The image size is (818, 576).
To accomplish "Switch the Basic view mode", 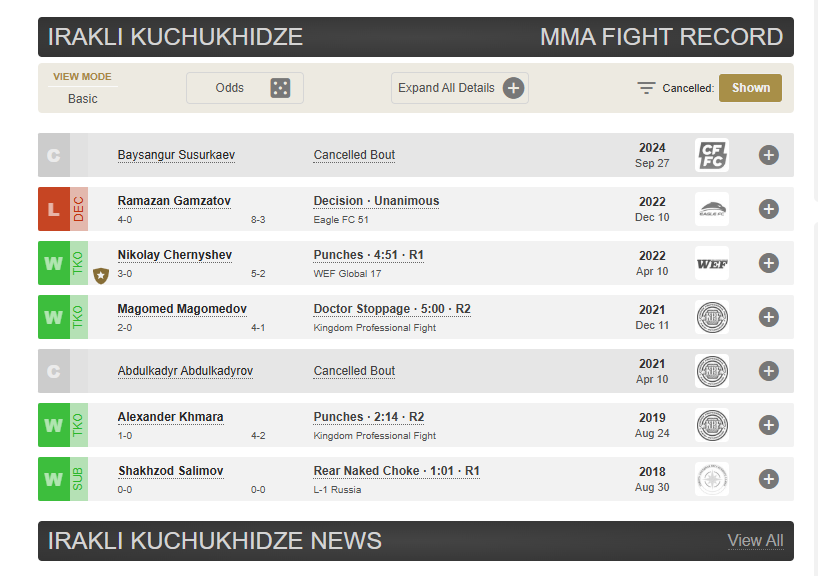I will (x=83, y=99).
